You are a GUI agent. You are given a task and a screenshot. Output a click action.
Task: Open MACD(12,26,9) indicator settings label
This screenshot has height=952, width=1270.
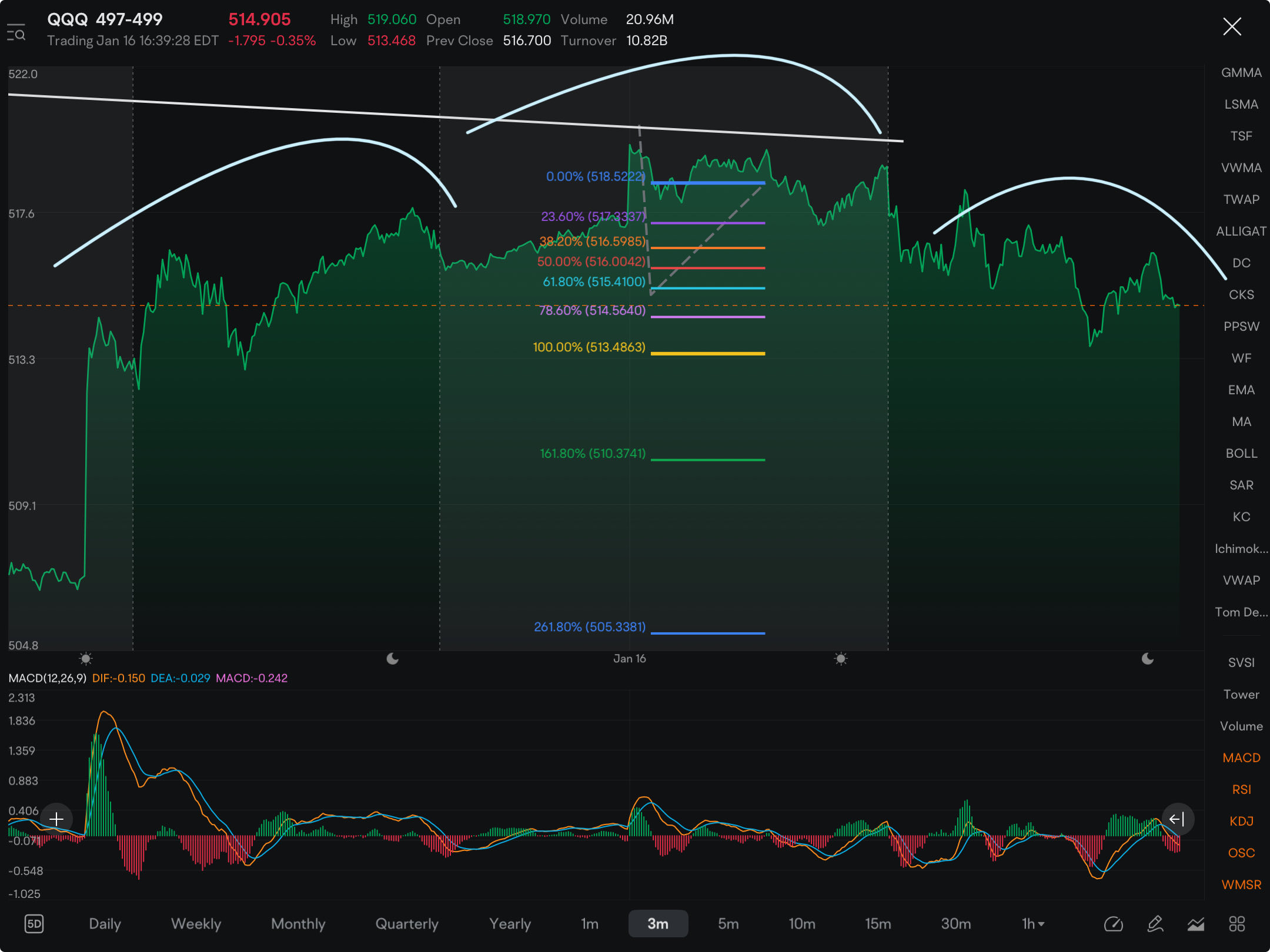click(47, 678)
